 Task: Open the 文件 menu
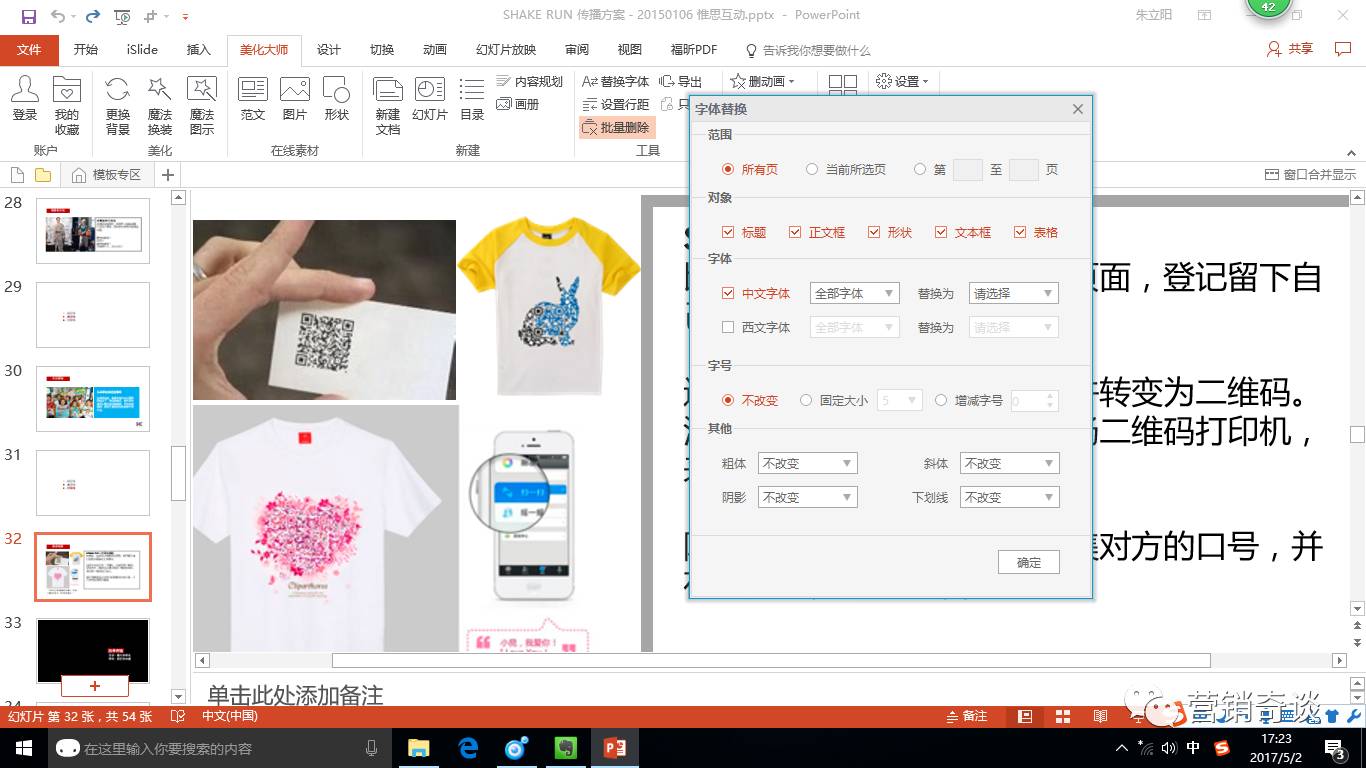click(29, 50)
